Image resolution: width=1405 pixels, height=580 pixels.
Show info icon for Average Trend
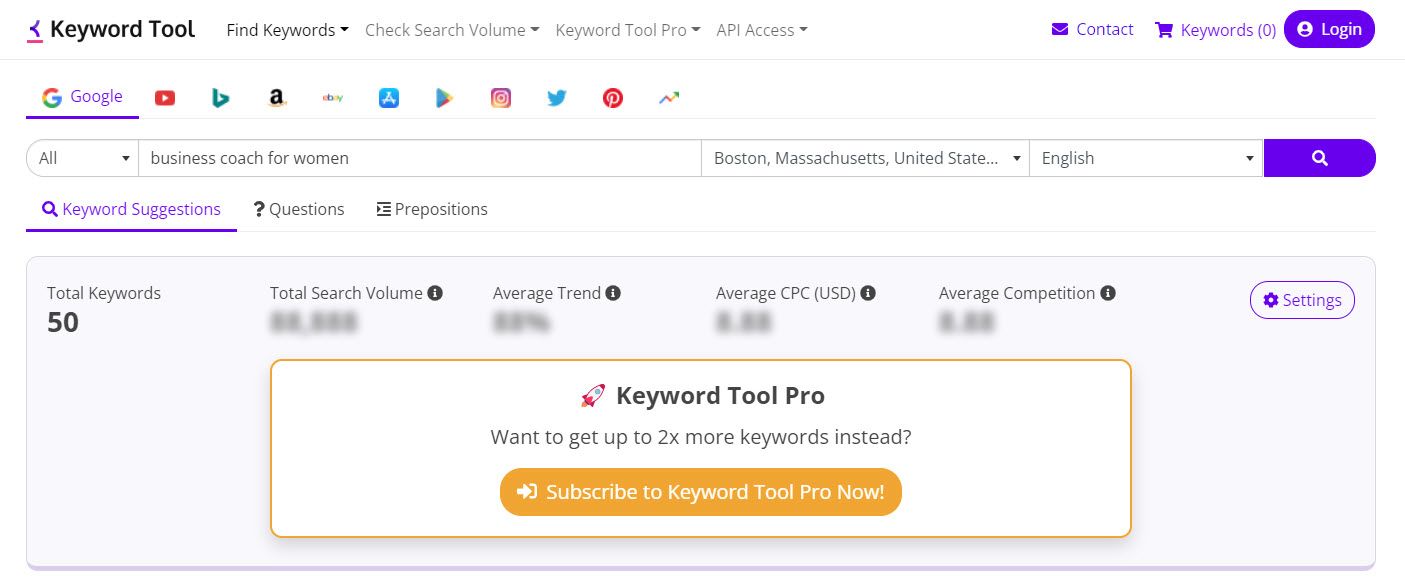tap(613, 293)
